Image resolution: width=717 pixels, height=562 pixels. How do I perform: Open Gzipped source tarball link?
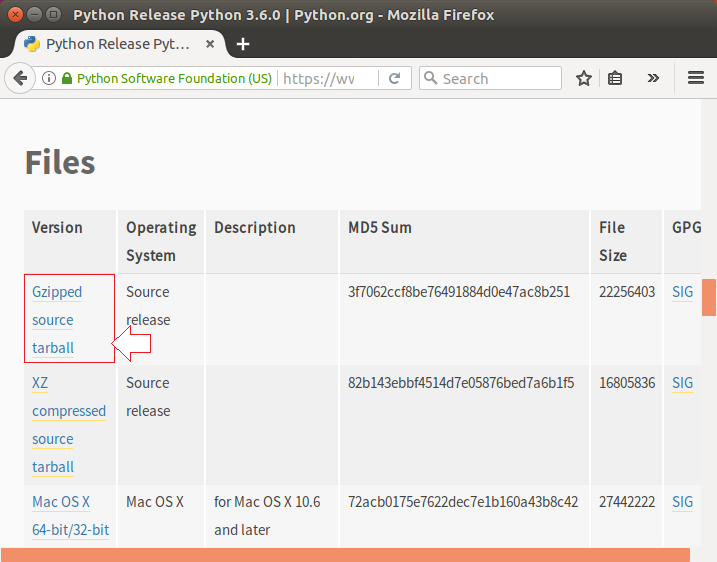tap(57, 320)
